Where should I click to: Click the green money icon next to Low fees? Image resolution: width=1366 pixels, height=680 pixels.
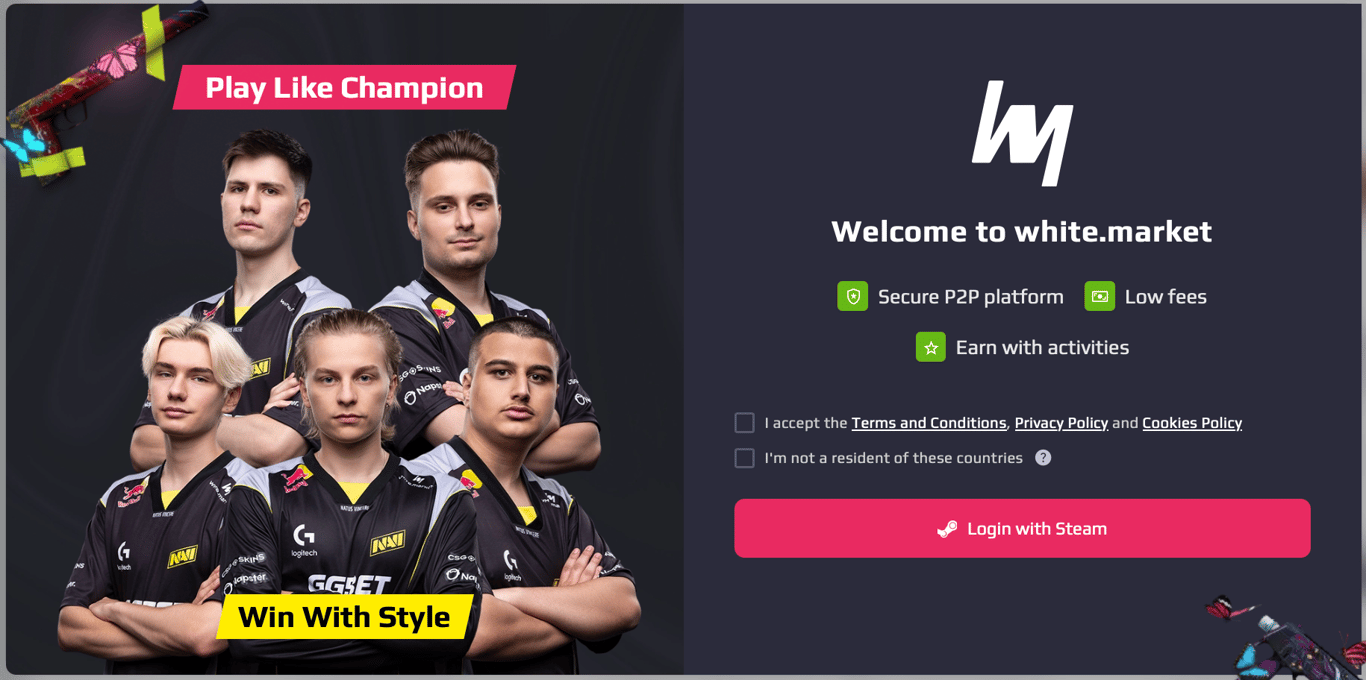[1099, 296]
